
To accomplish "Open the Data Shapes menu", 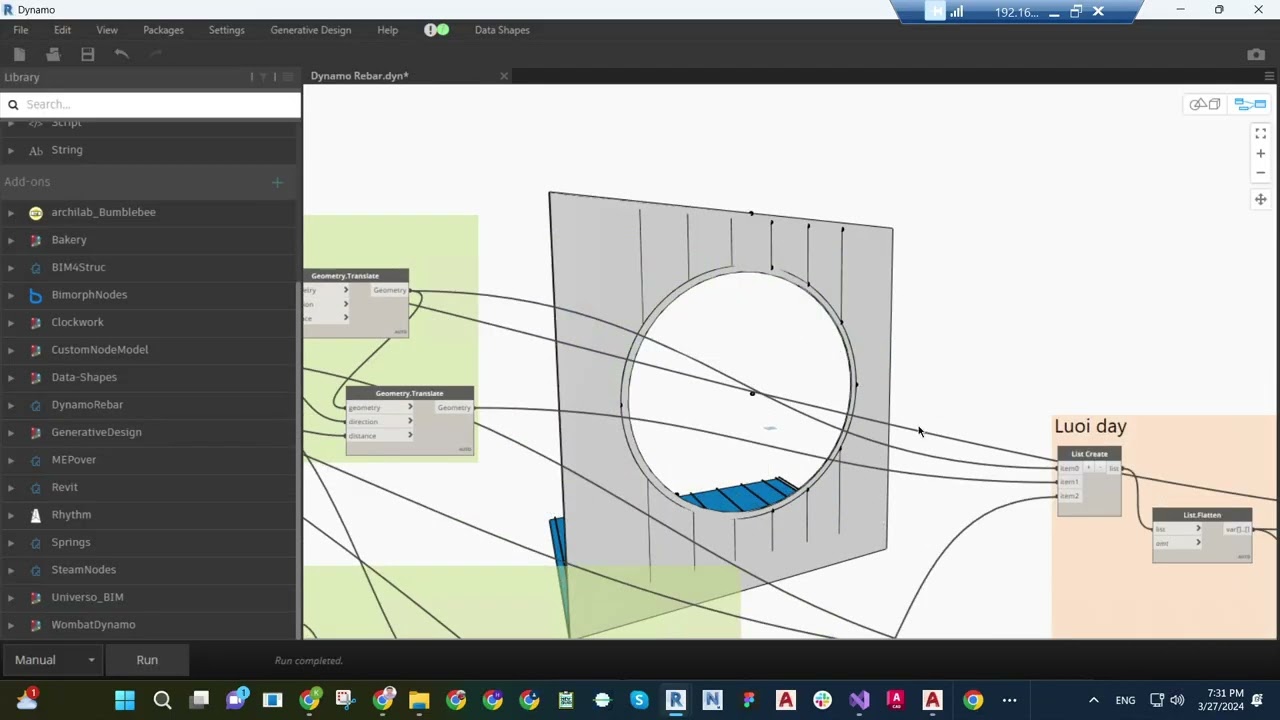I will [x=502, y=30].
